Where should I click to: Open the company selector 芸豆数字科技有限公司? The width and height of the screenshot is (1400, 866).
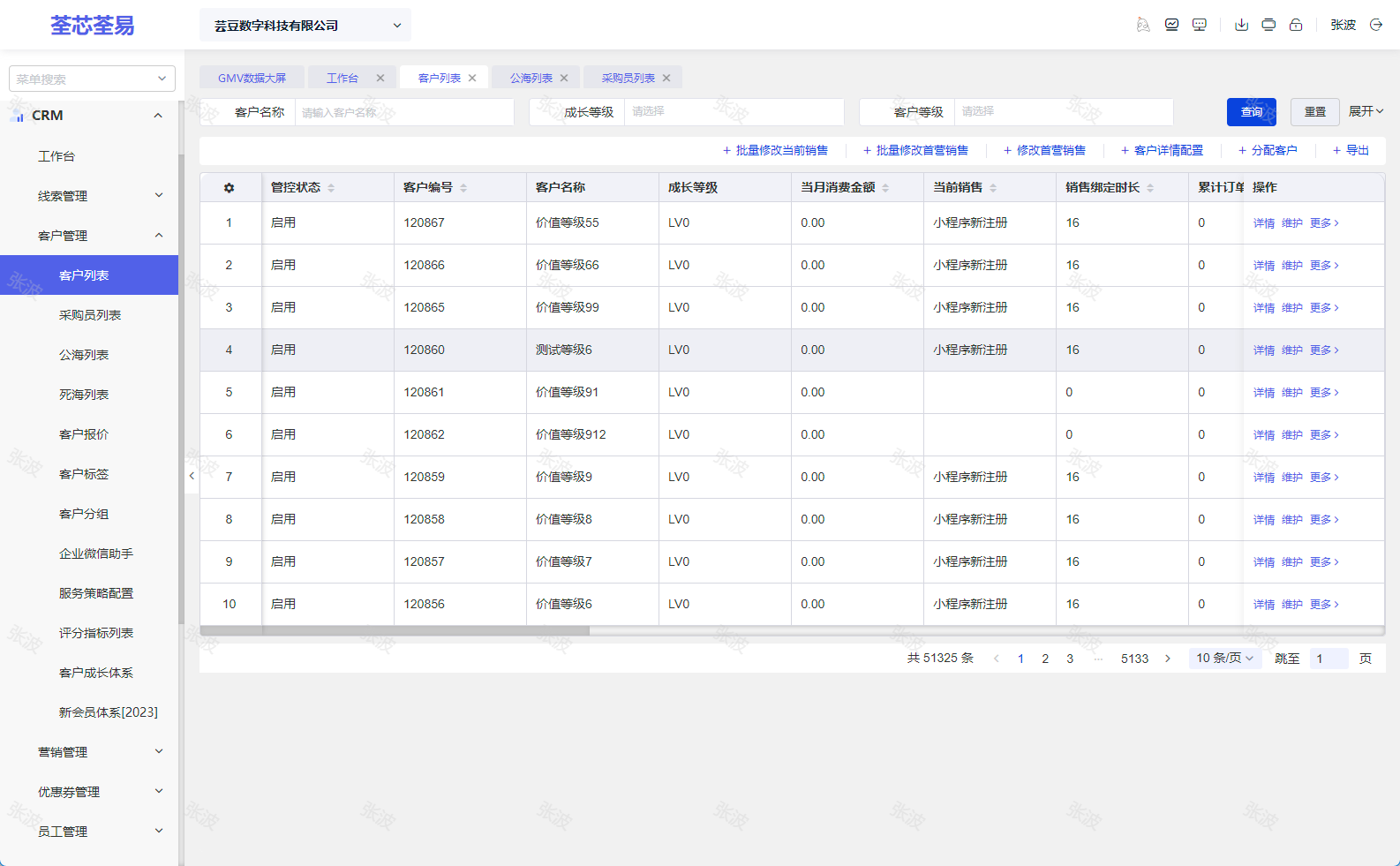[x=305, y=26]
